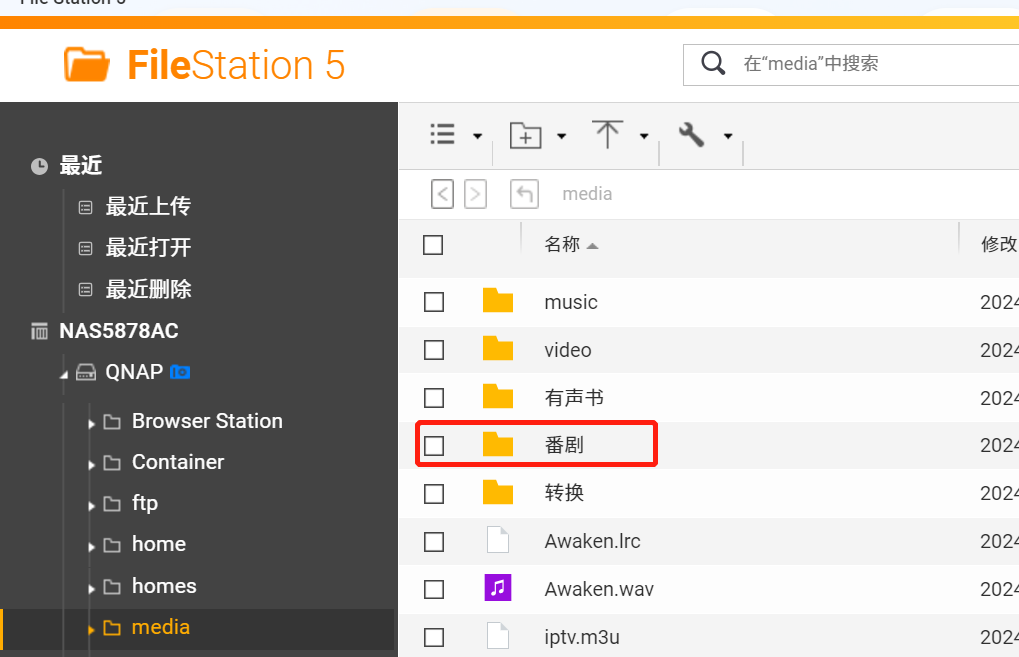The image size is (1019, 657).
Task: Open the upload dropdown arrow
Action: coord(644,136)
